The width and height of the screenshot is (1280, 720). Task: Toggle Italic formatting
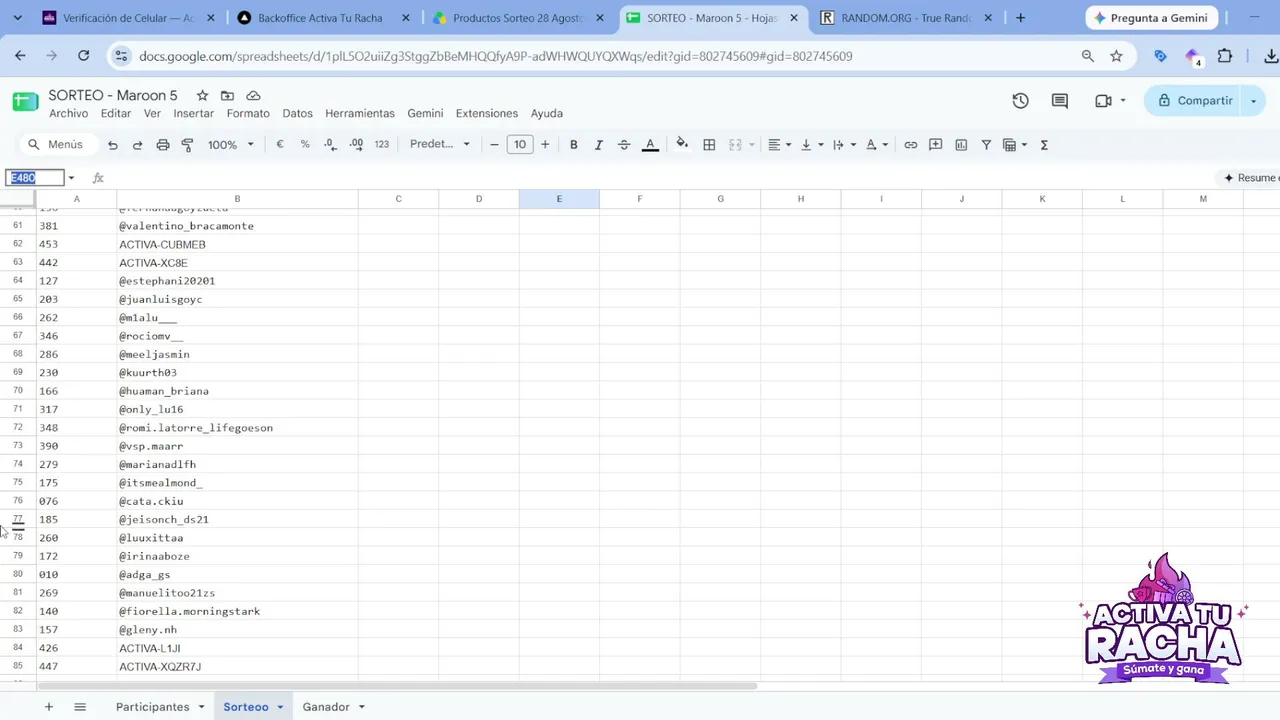[598, 145]
